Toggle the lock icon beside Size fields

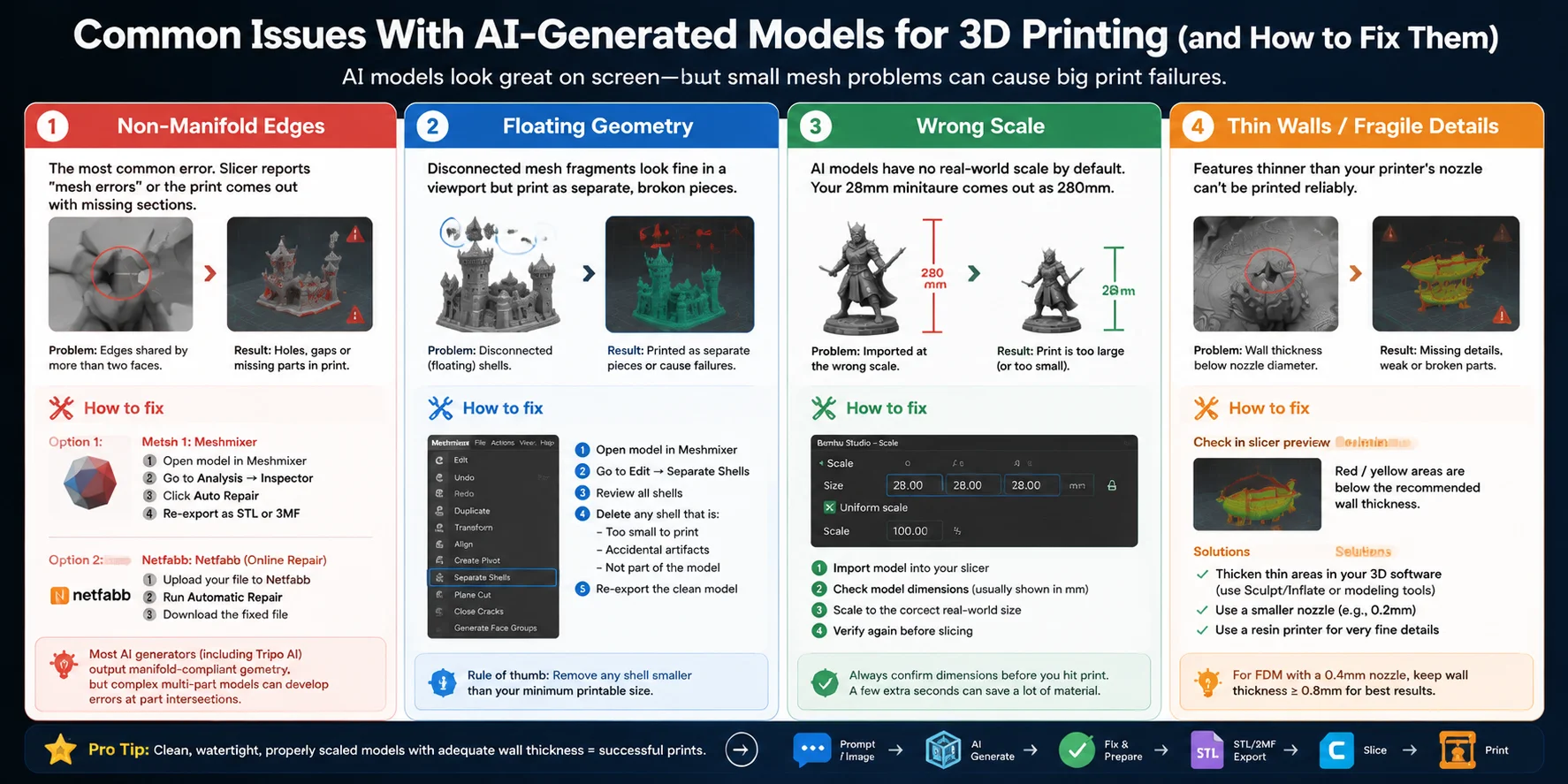[1112, 485]
